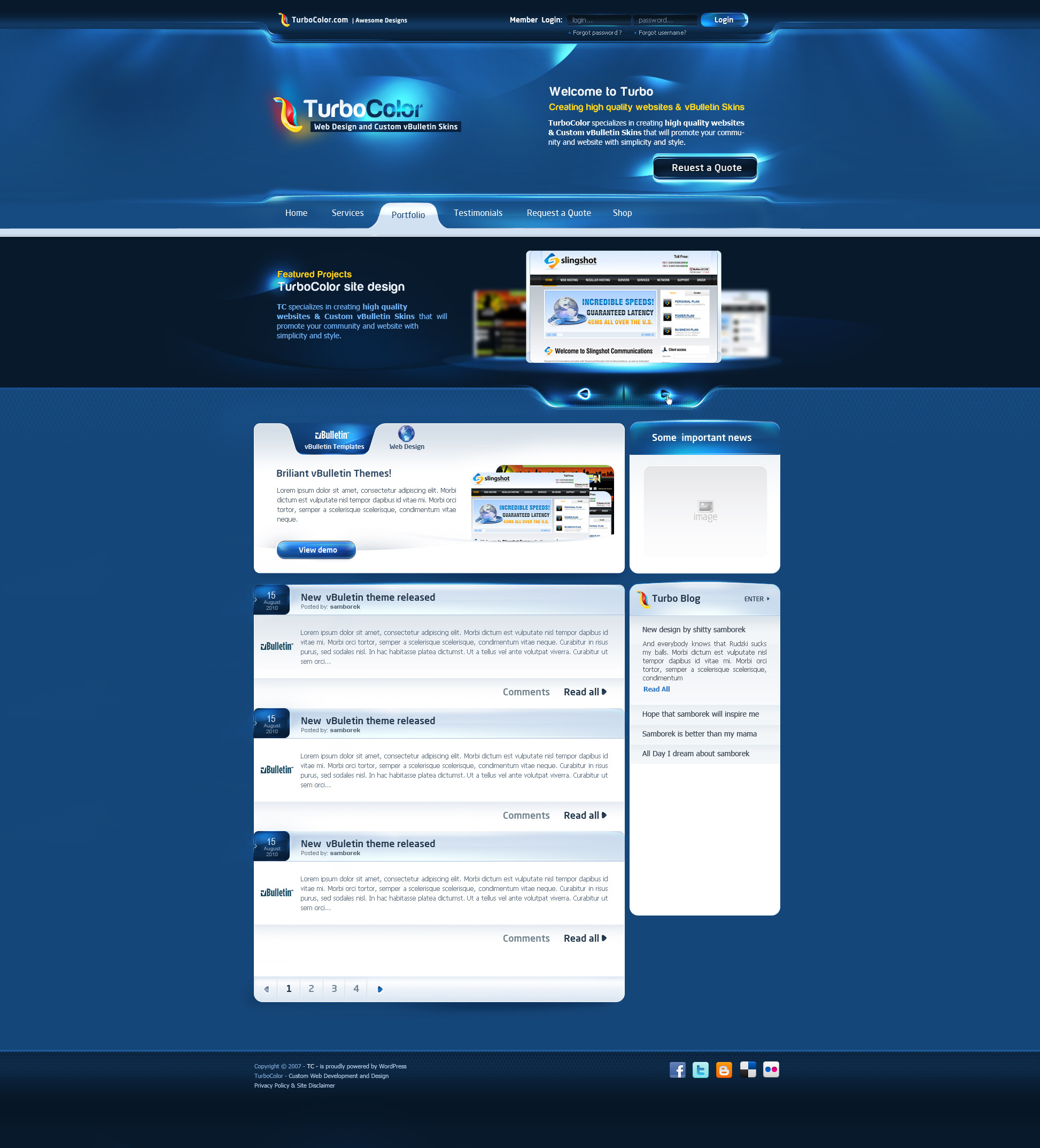Open Comments on the second post

526,816
